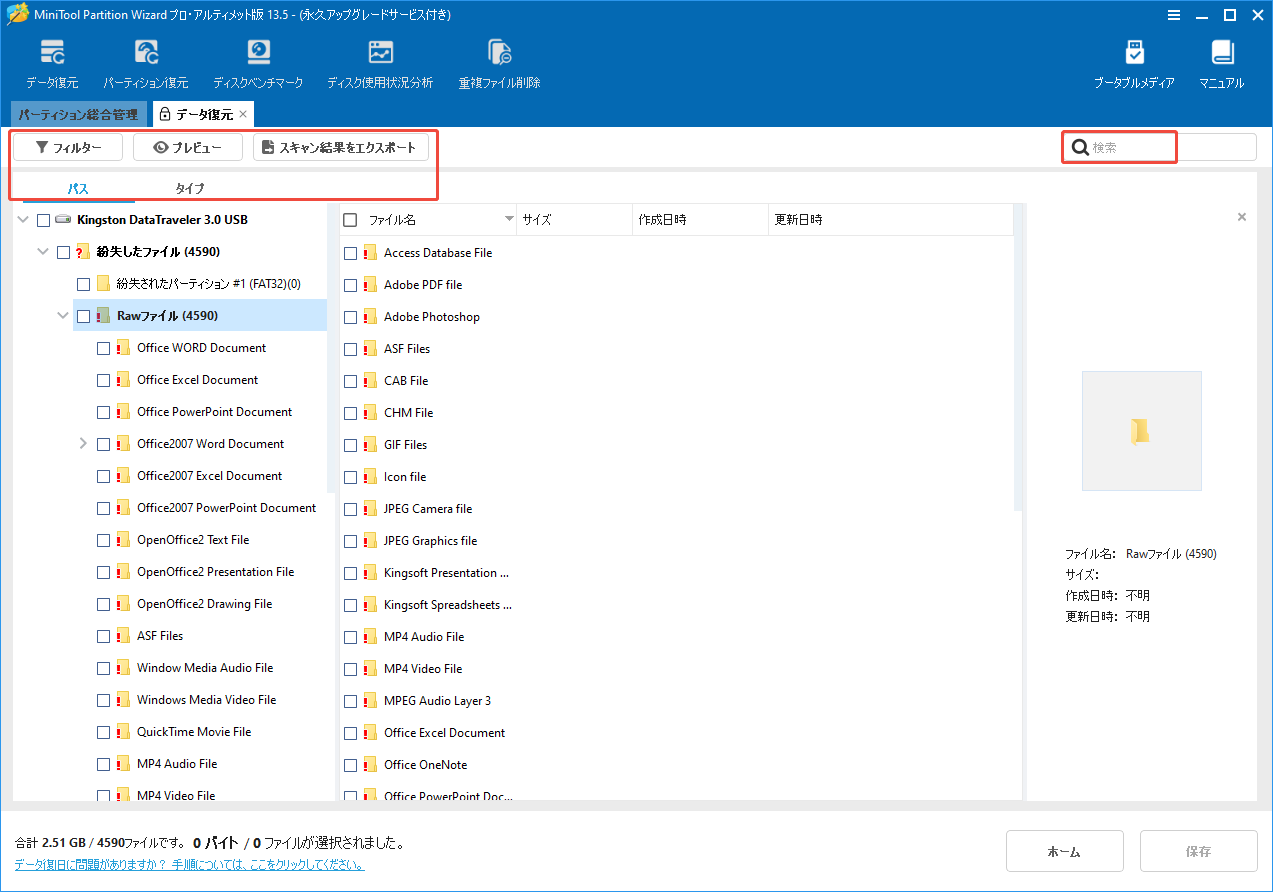Image resolution: width=1273 pixels, height=892 pixels.
Task: Click the 保存 button
Action: click(x=1198, y=851)
